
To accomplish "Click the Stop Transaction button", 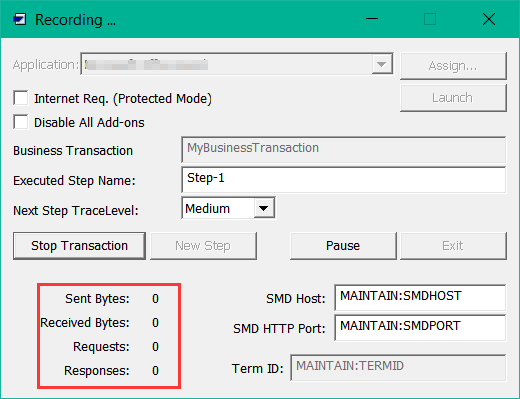I will (79, 246).
